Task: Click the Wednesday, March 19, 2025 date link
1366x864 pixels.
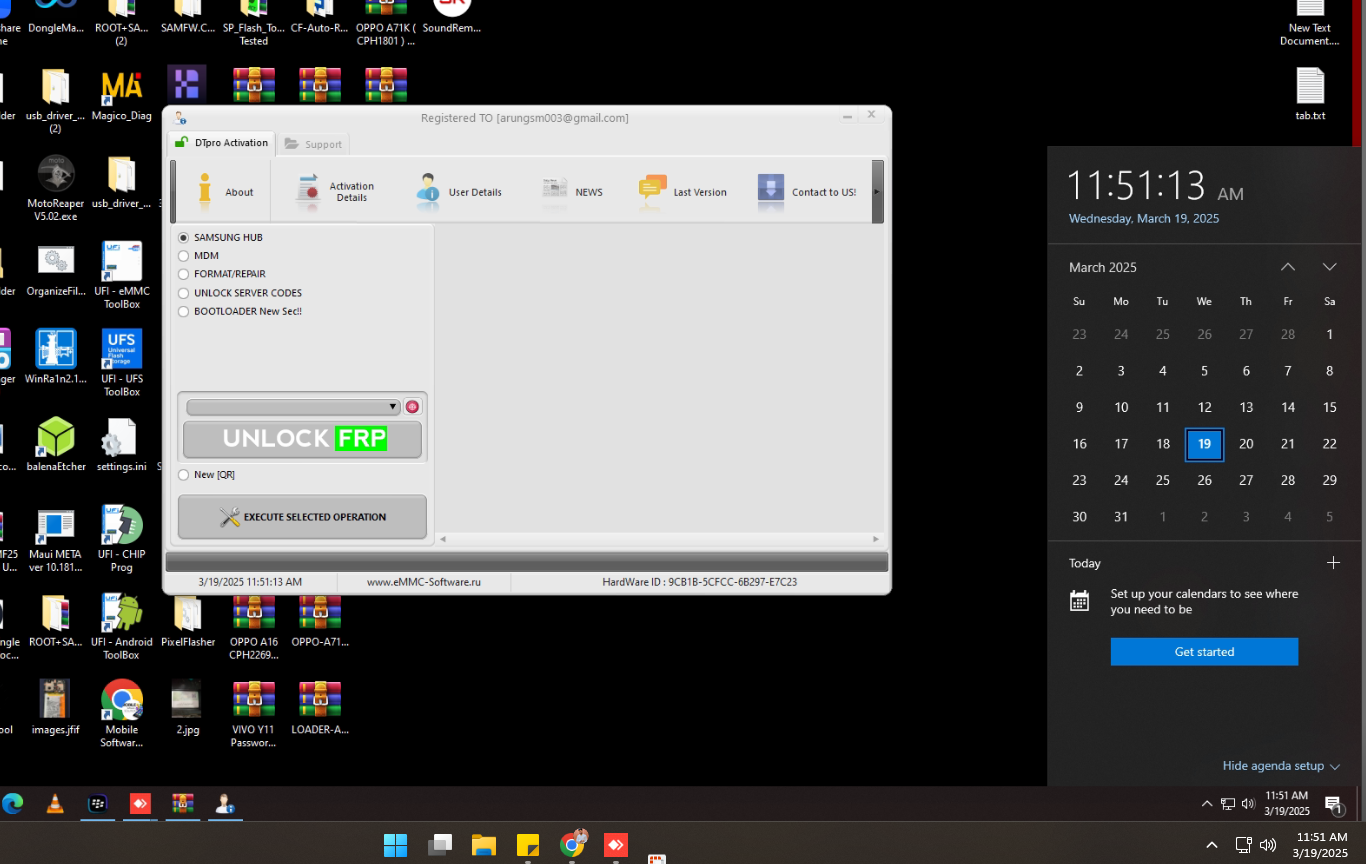Action: 1144,218
